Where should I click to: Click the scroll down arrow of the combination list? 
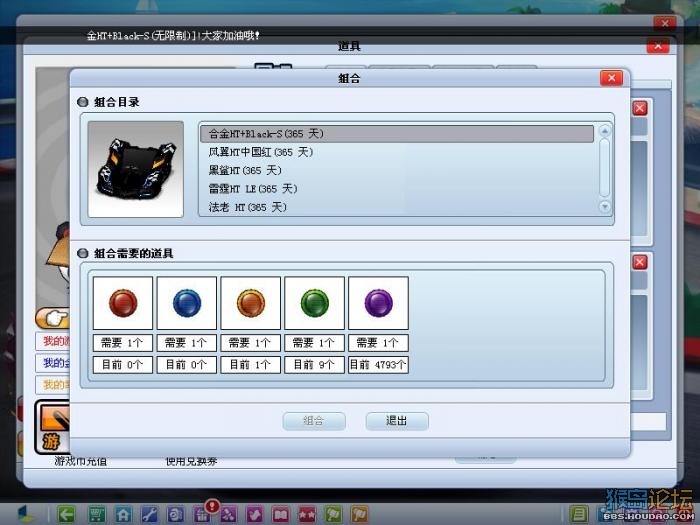604,207
